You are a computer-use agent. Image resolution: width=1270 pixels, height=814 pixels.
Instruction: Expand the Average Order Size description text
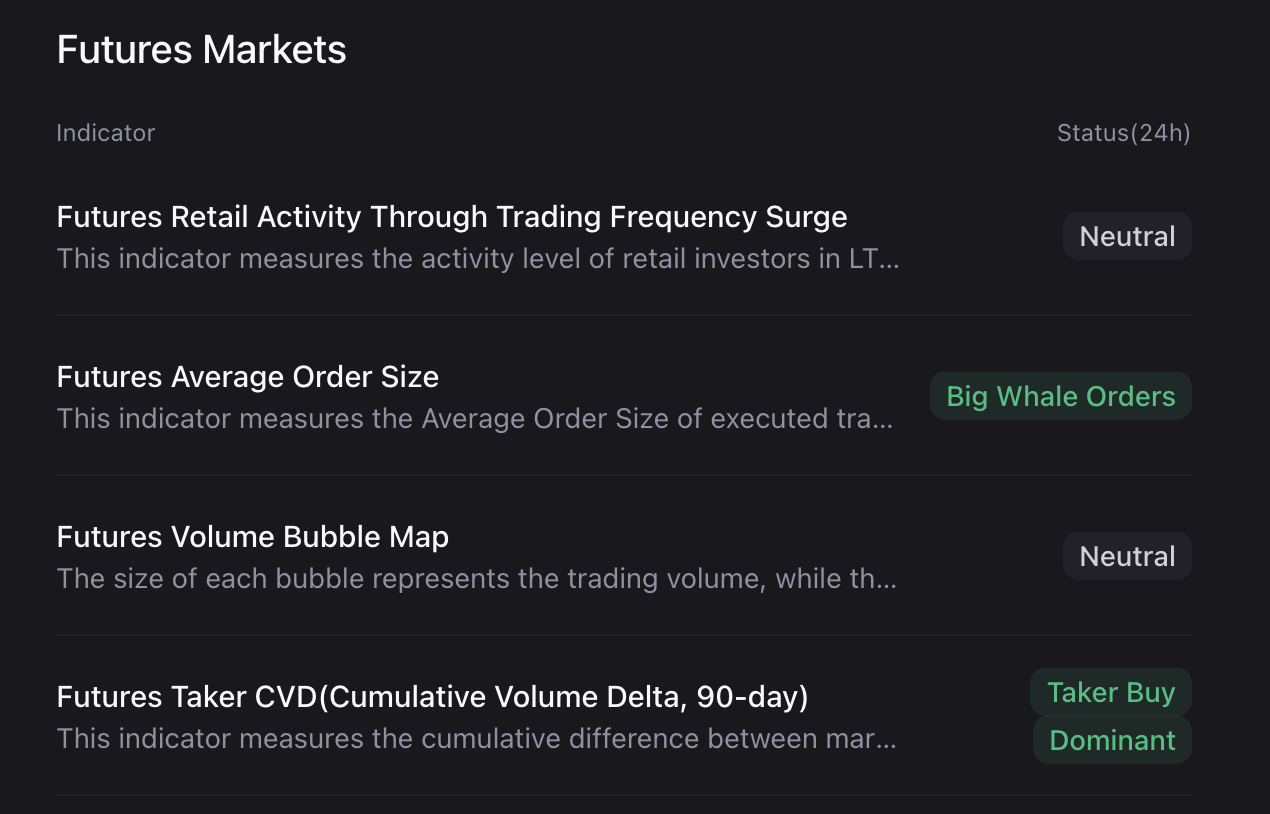[x=474, y=418]
